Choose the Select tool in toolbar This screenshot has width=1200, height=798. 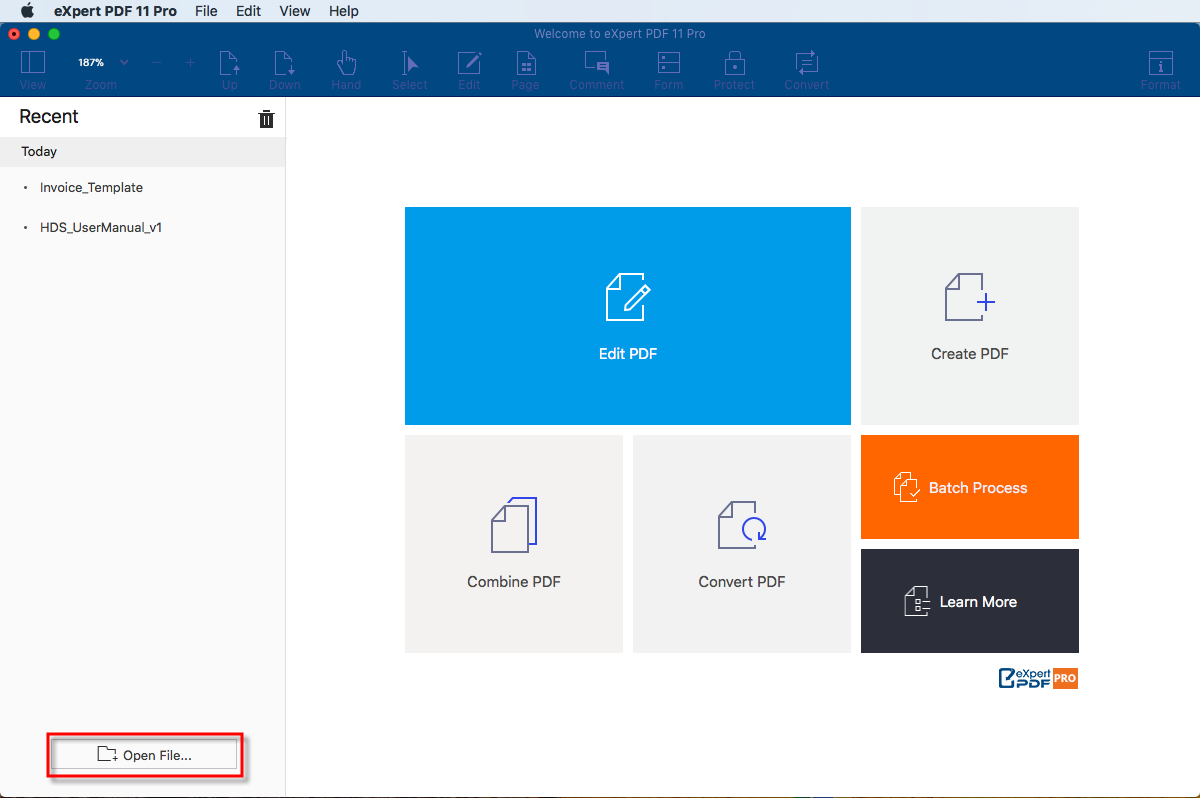(410, 63)
